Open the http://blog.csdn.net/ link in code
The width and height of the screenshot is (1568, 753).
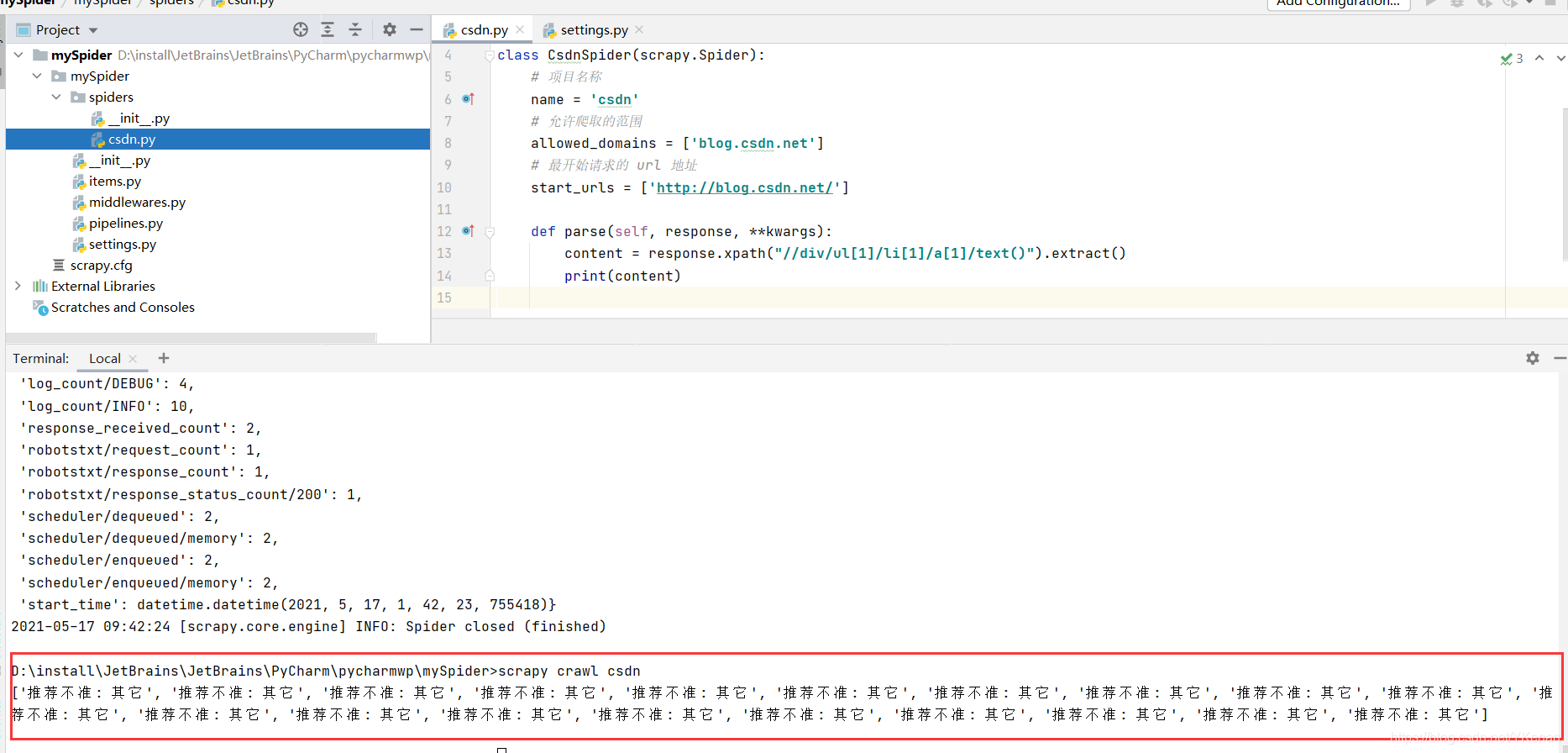(744, 187)
